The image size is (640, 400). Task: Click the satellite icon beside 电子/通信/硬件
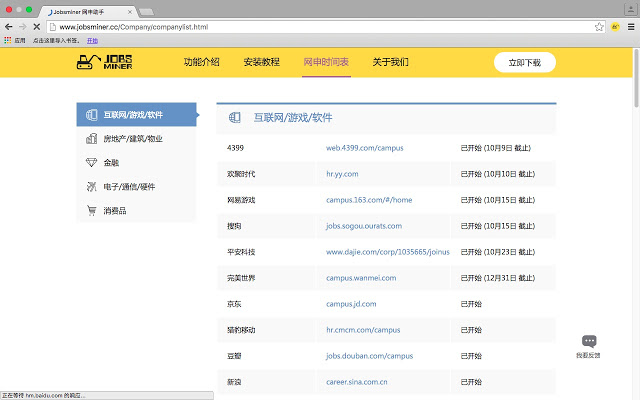coord(91,187)
